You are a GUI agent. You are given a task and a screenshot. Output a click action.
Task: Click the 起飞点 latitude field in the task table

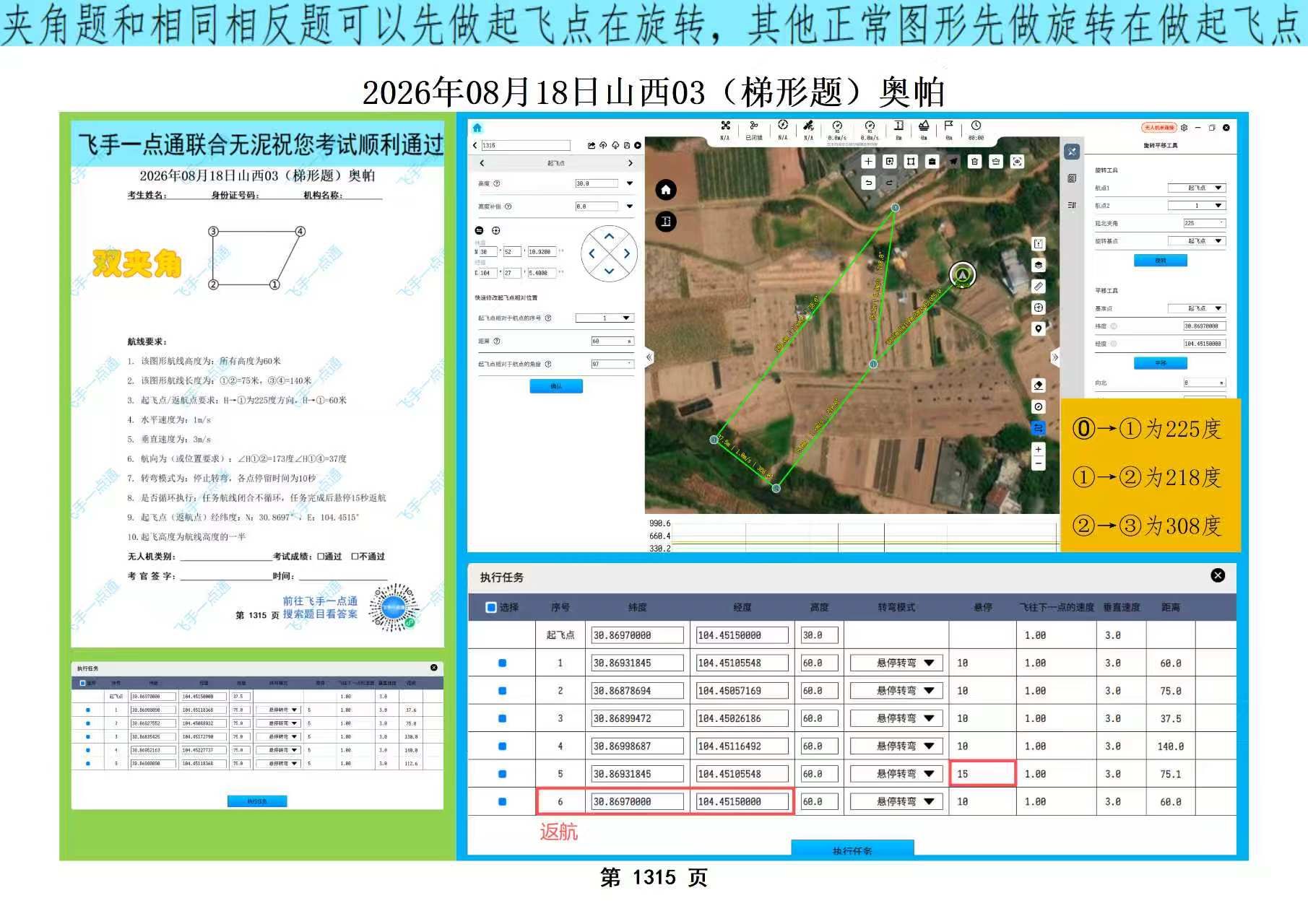[637, 635]
